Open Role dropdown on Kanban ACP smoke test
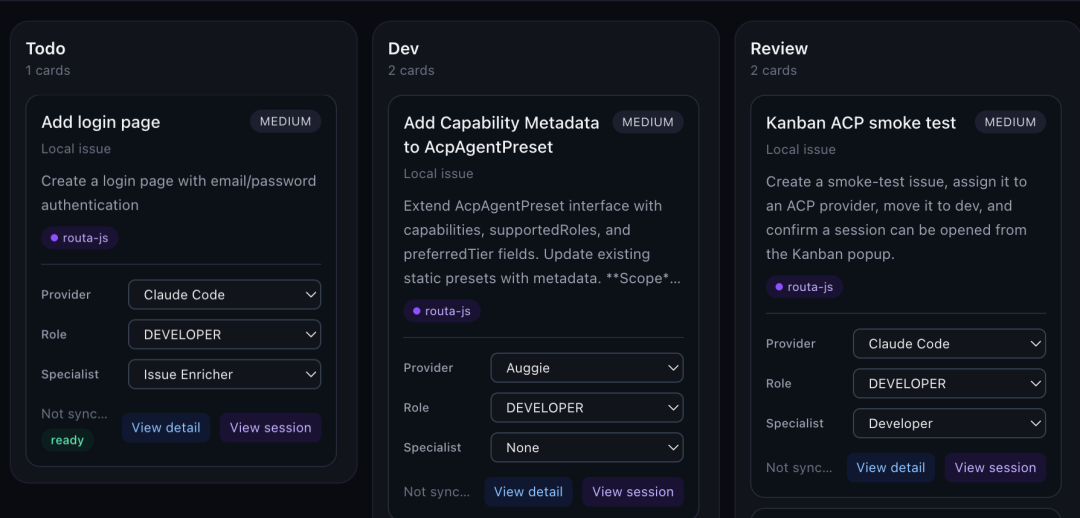Viewport: 1080px width, 518px height. coord(949,384)
